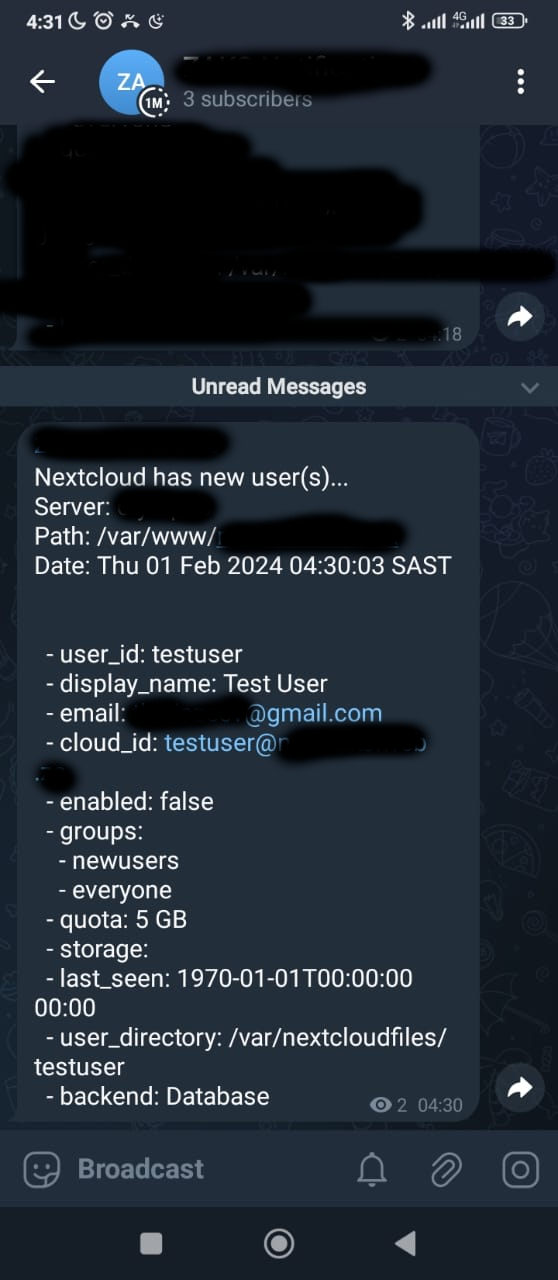This screenshot has height=1280, width=558.
Task: Focus the Broadcast message input field
Action: [200, 1169]
